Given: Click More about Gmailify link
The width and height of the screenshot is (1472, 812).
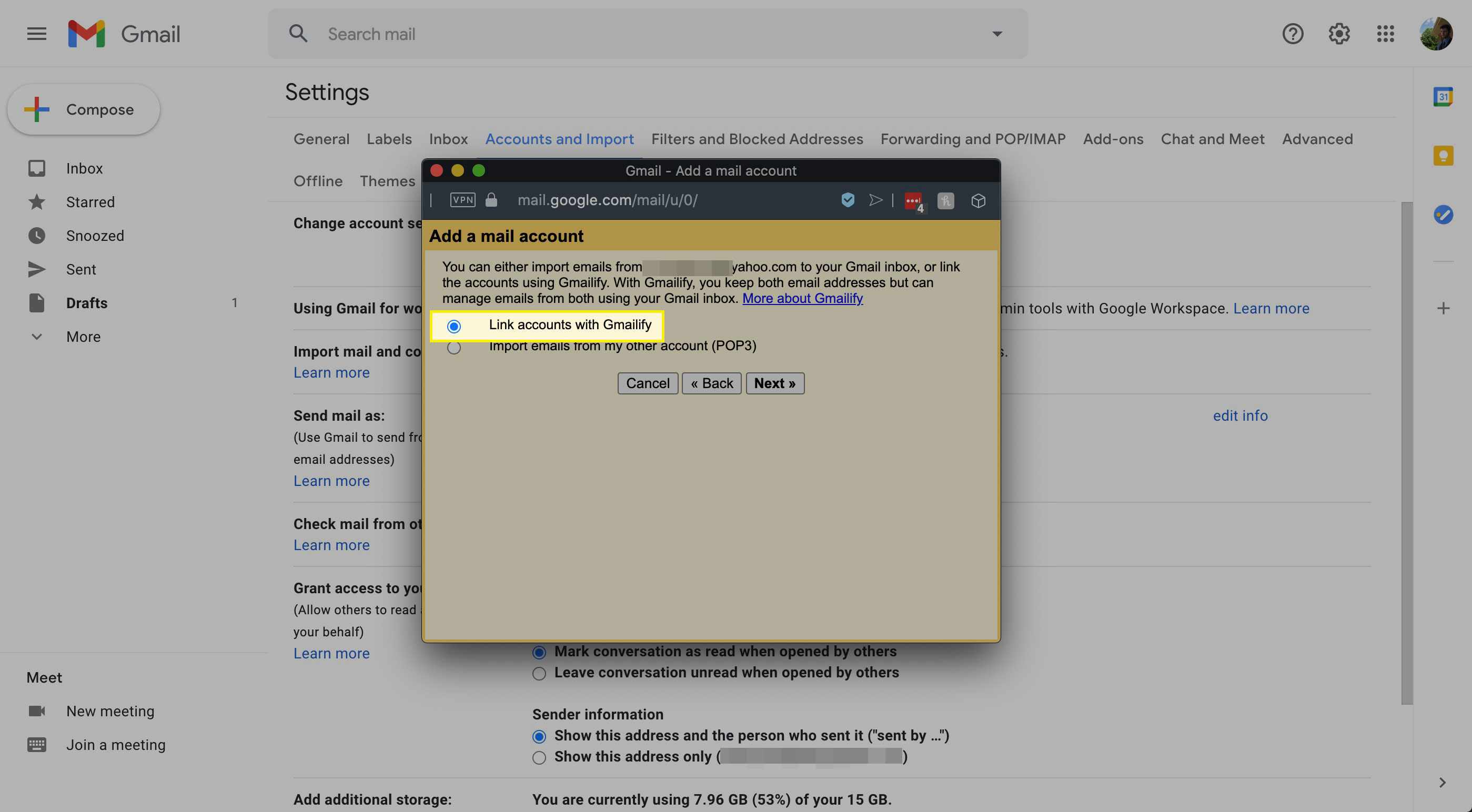Looking at the screenshot, I should click(803, 297).
